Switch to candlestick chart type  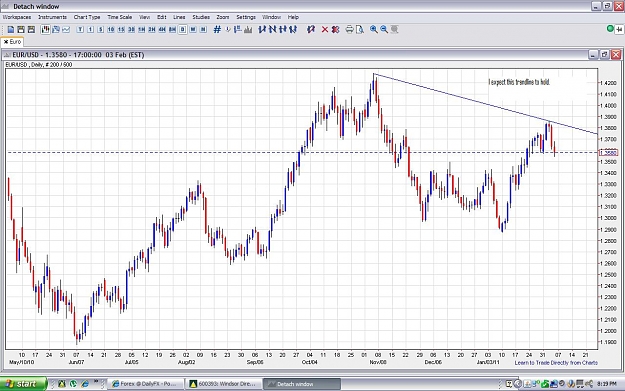[x=45, y=29]
